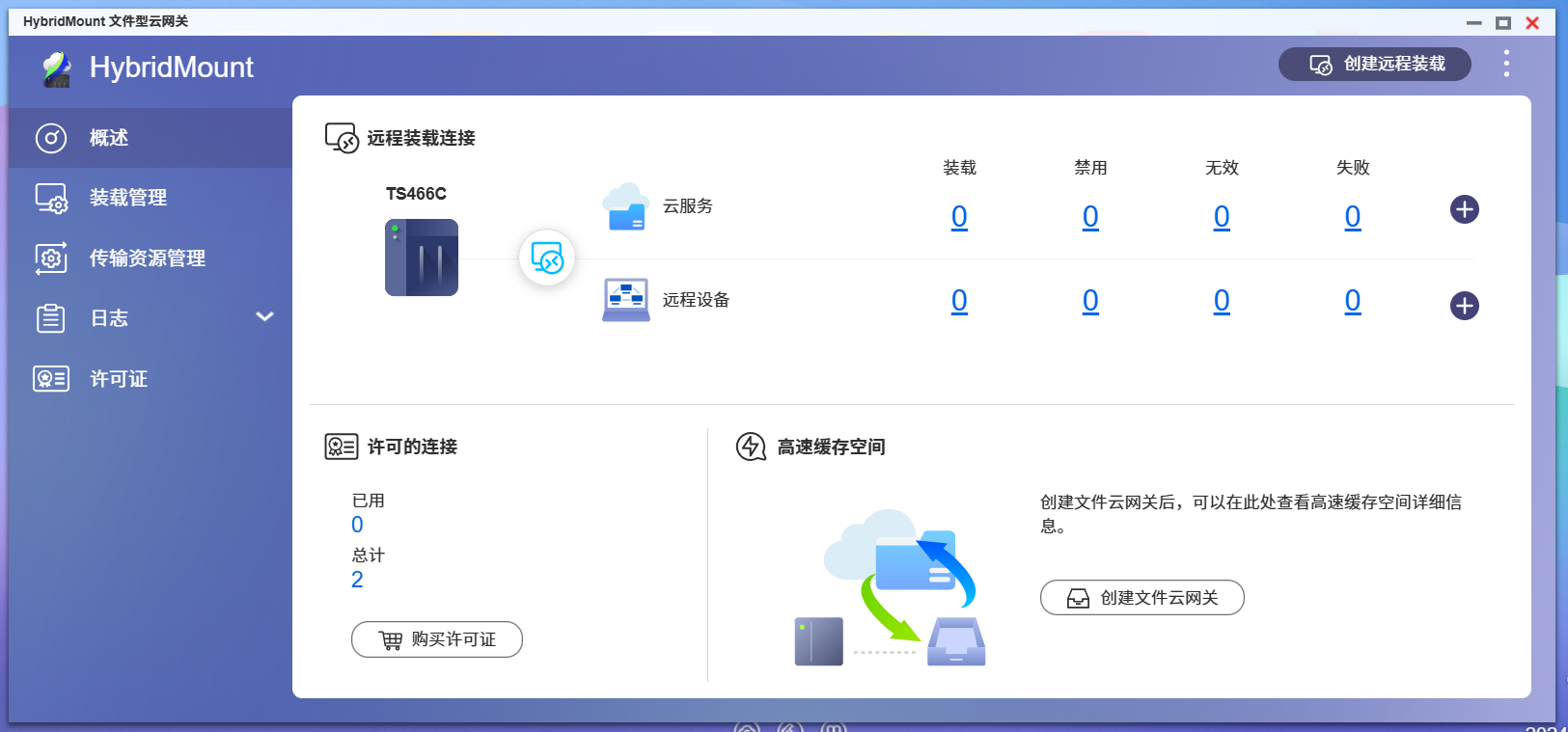
Task: Click the 装载 column header
Action: pos(959,168)
